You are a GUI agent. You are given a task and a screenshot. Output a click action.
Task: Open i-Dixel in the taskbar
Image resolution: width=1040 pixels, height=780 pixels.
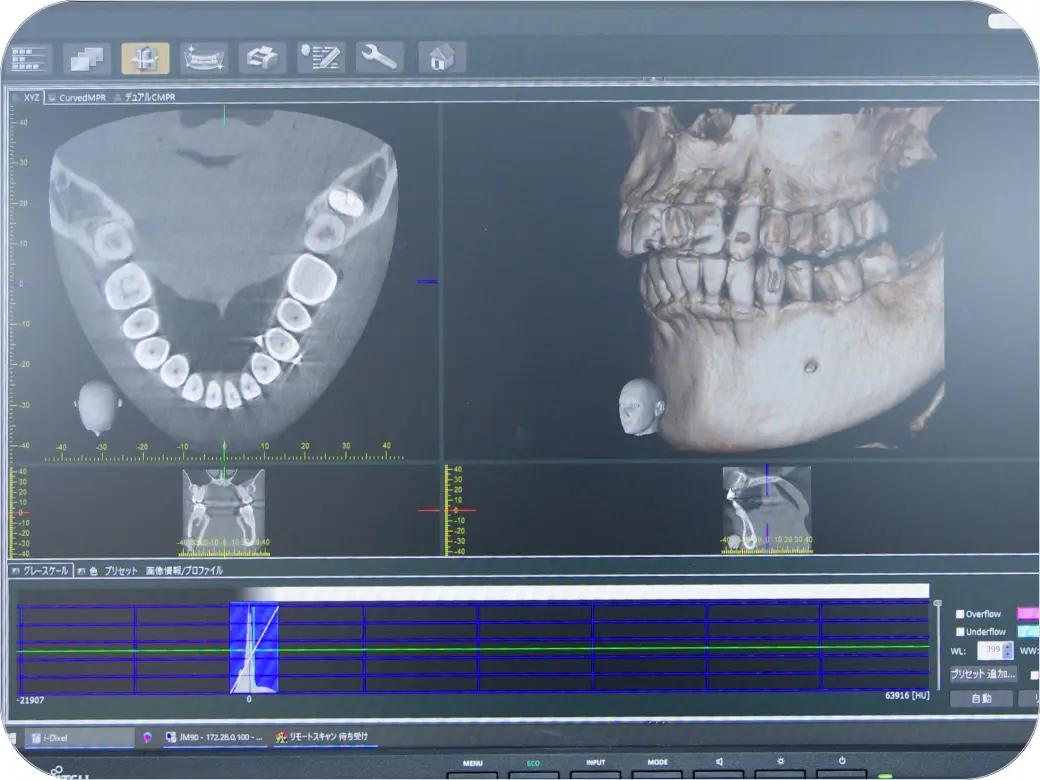pos(80,738)
